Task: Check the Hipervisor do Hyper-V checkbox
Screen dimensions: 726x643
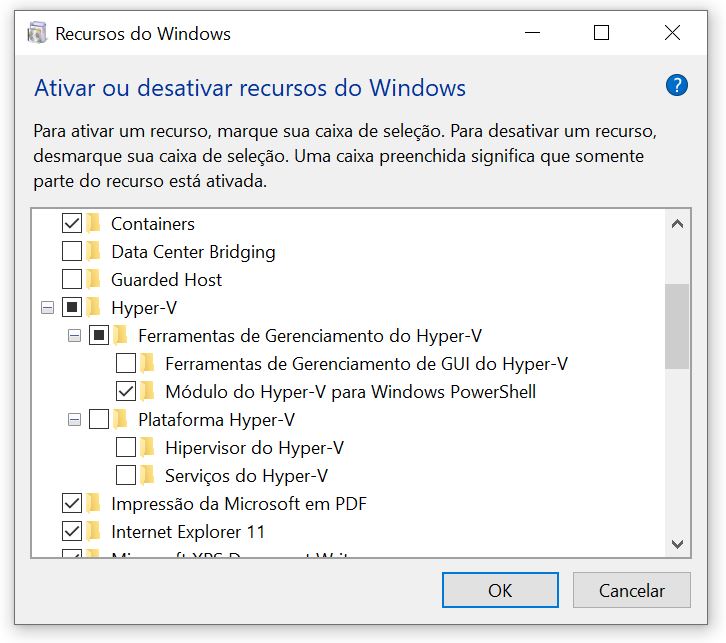Action: [125, 447]
